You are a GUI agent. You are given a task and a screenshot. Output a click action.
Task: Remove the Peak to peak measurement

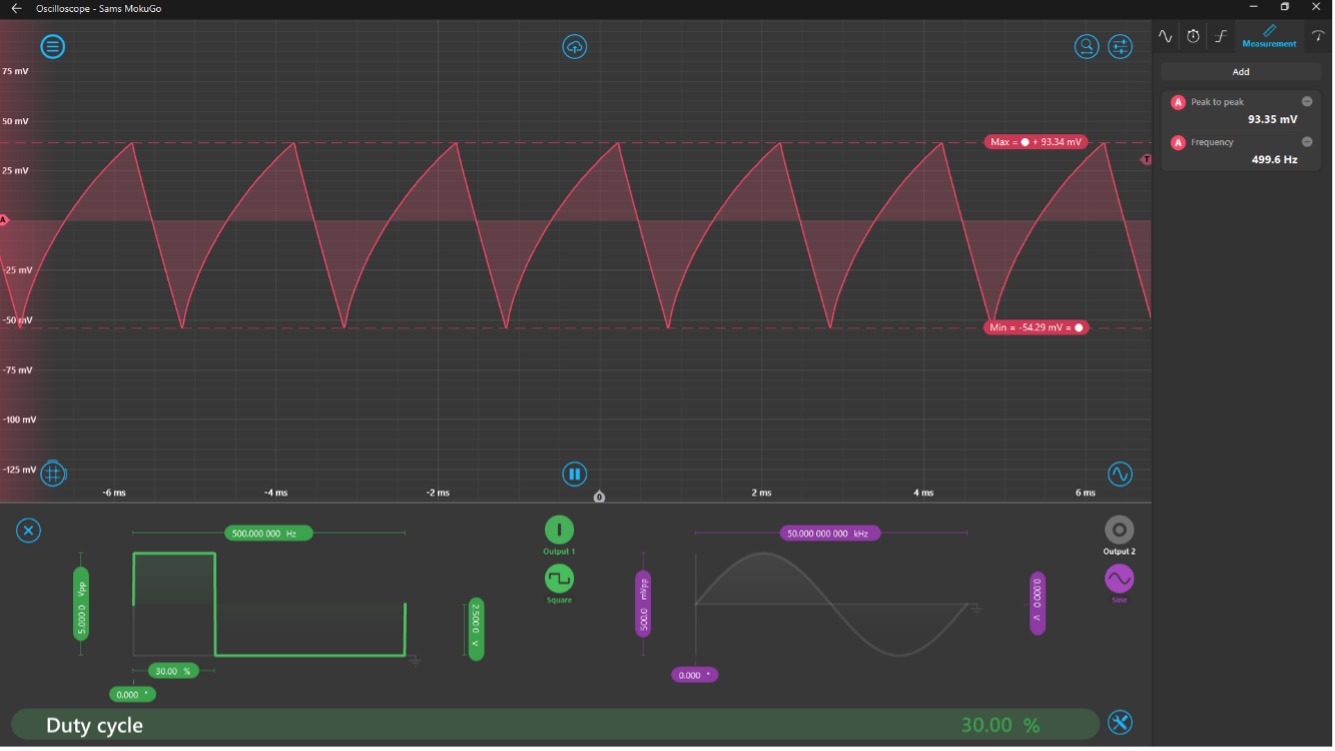pyautogui.click(x=1307, y=102)
